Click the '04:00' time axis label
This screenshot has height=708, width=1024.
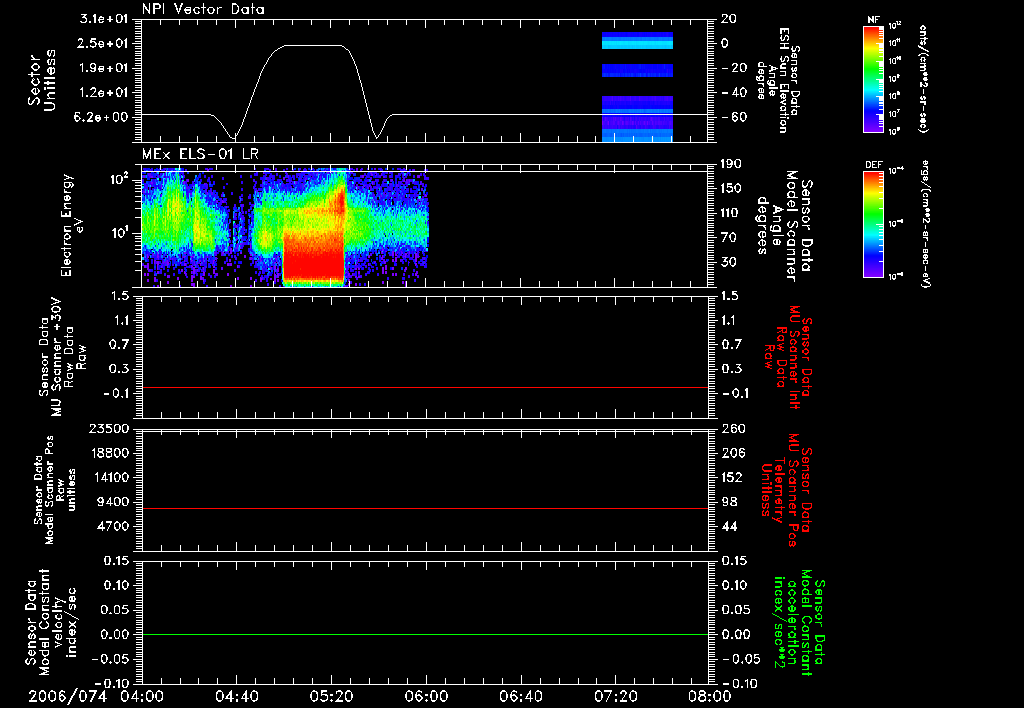(142, 696)
